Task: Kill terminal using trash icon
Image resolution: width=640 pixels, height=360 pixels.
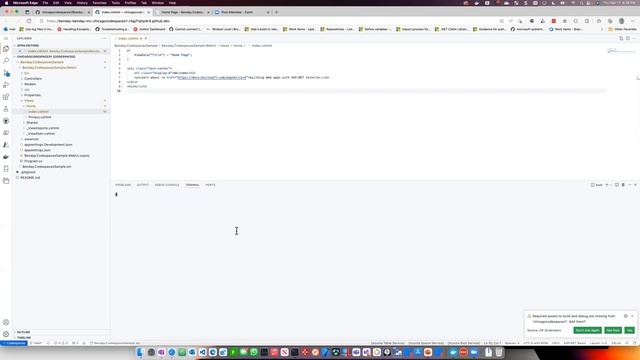Action: tap(623, 185)
